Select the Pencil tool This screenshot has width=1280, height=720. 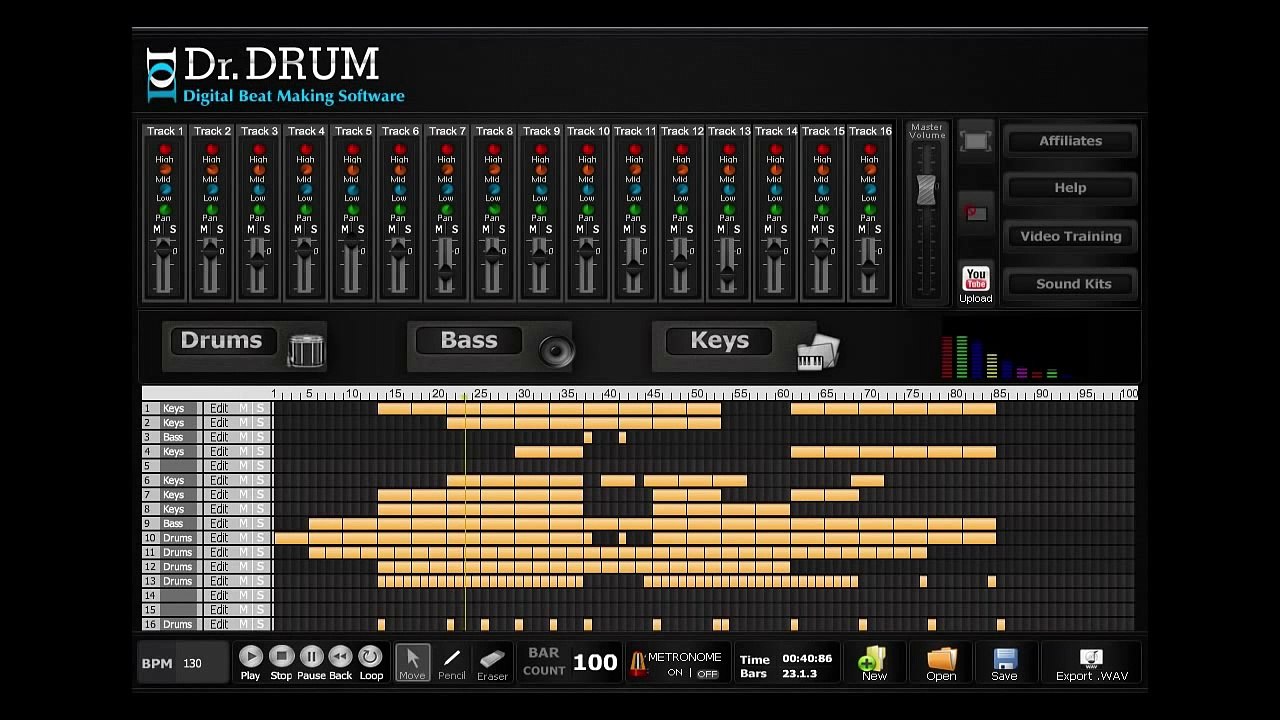point(452,662)
